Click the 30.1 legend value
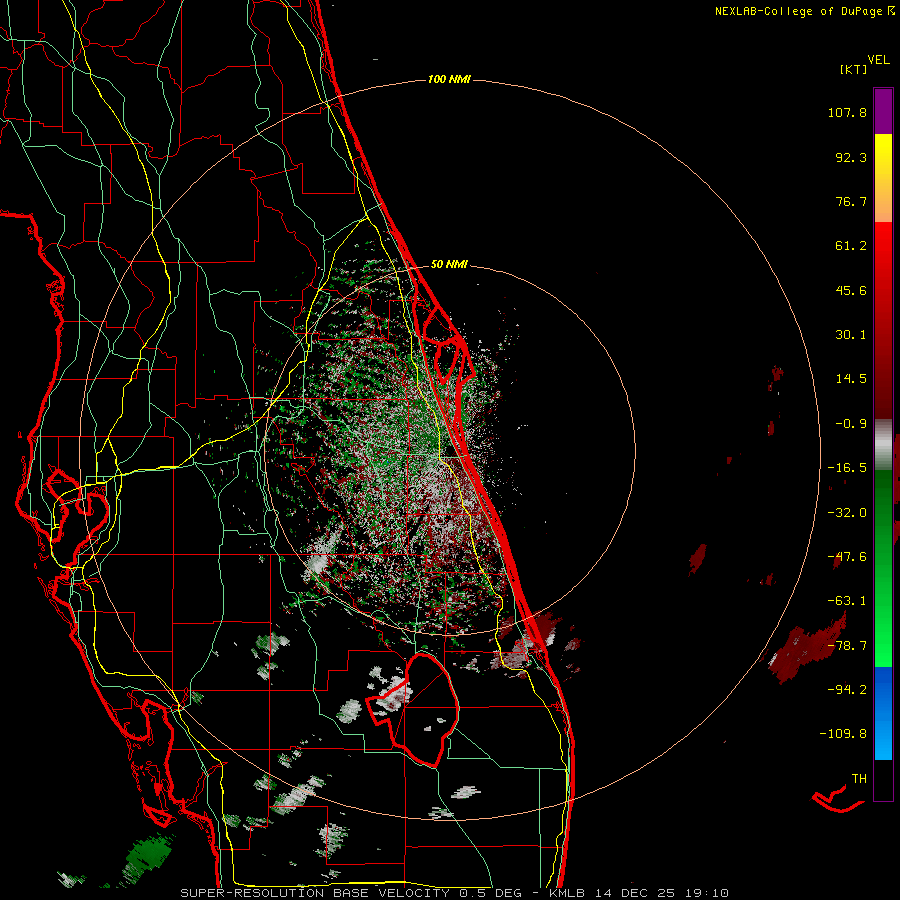Screen dimensions: 900x900 [x=851, y=335]
